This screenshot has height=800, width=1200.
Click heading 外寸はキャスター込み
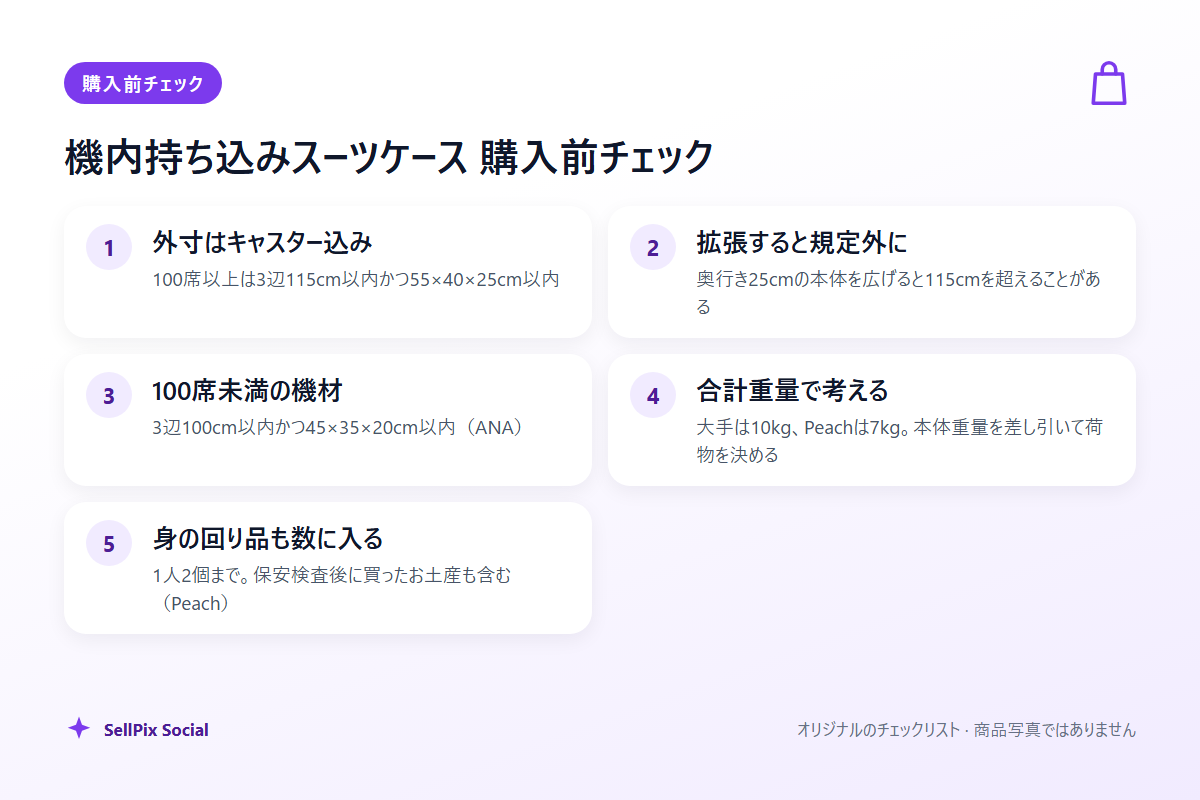pos(262,242)
